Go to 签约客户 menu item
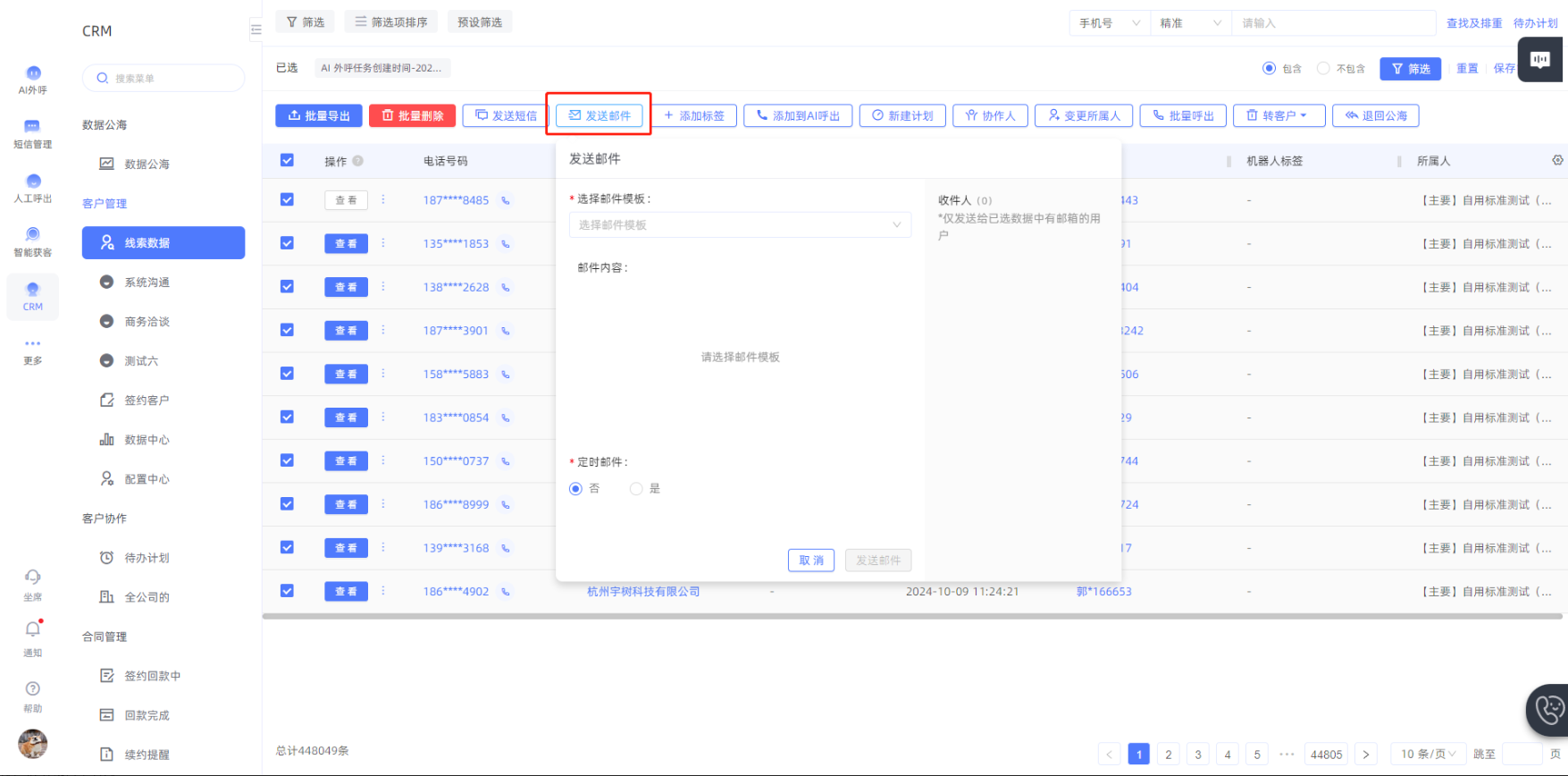This screenshot has height=776, width=1568. click(x=147, y=401)
